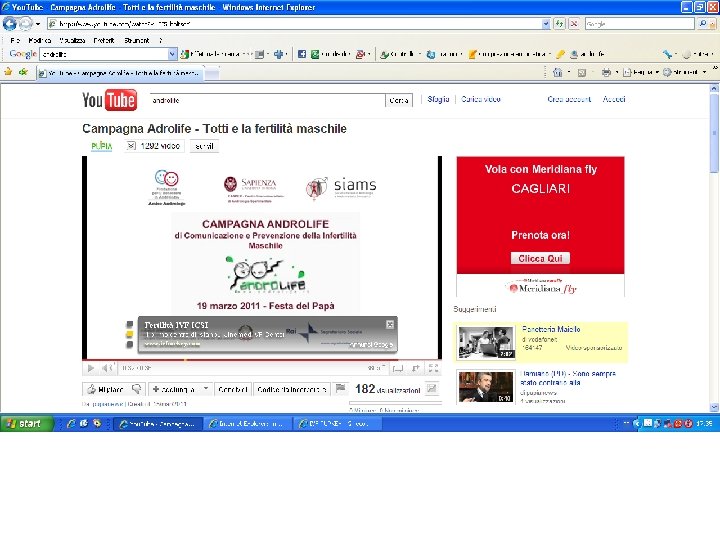Open the File menu

coord(15,40)
